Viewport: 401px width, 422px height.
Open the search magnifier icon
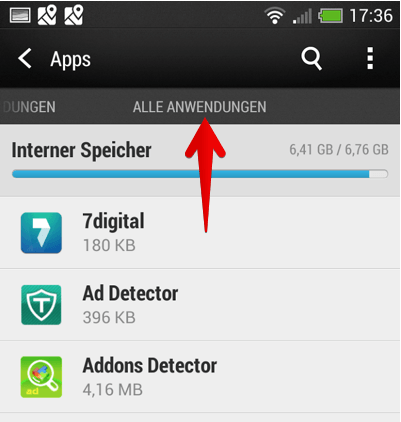(311, 59)
